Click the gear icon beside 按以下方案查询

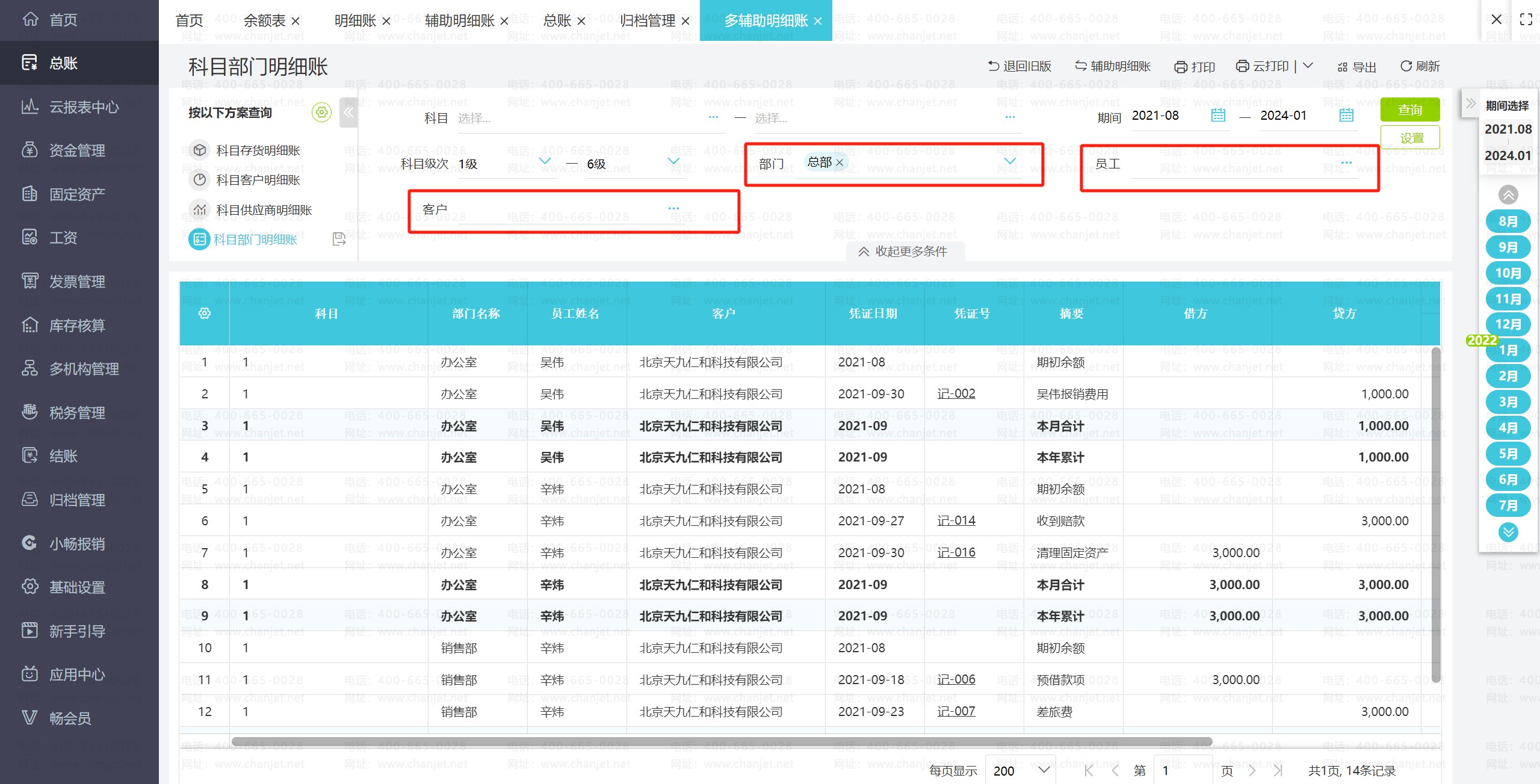(322, 112)
